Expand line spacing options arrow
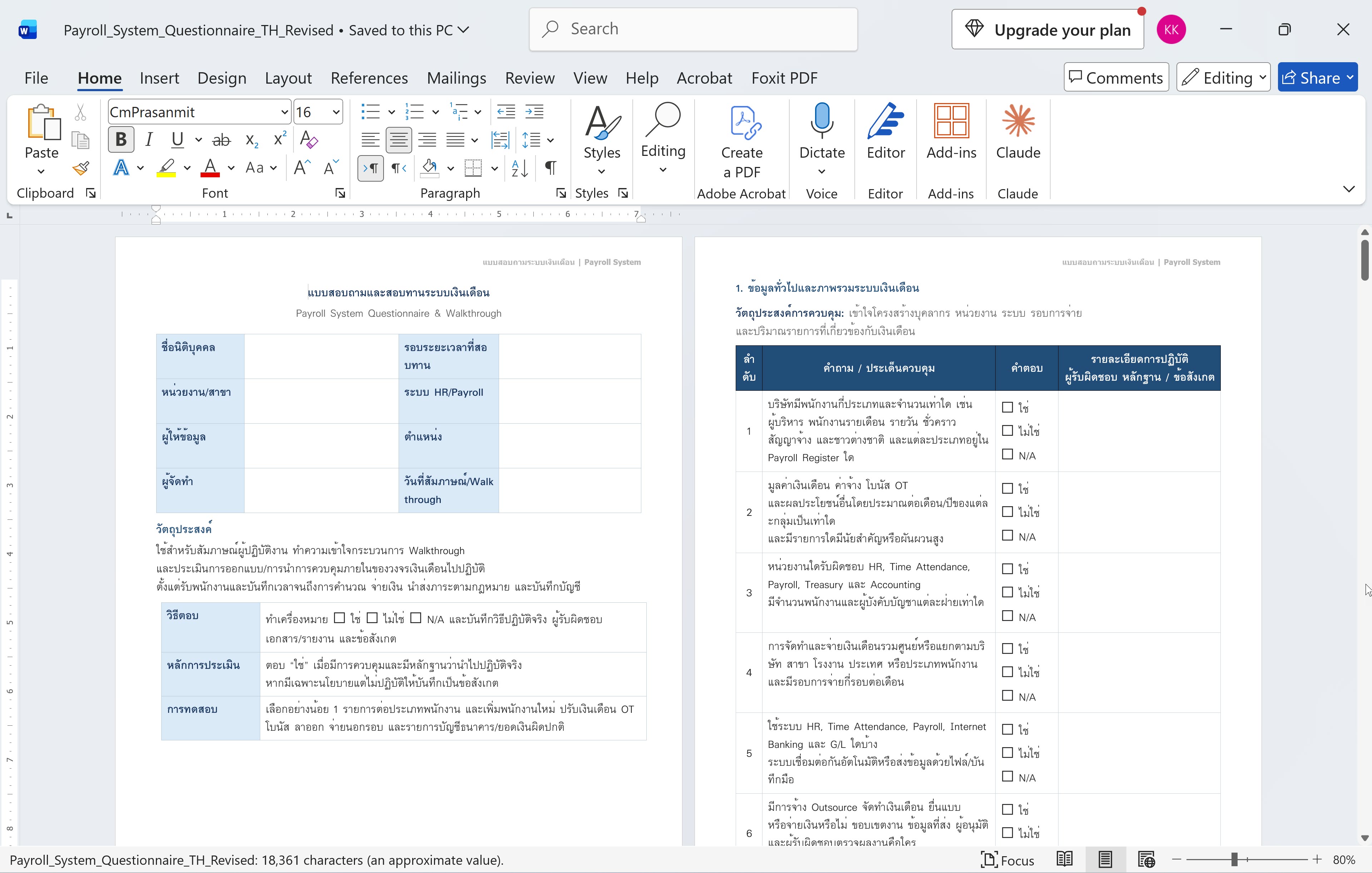 (x=550, y=140)
